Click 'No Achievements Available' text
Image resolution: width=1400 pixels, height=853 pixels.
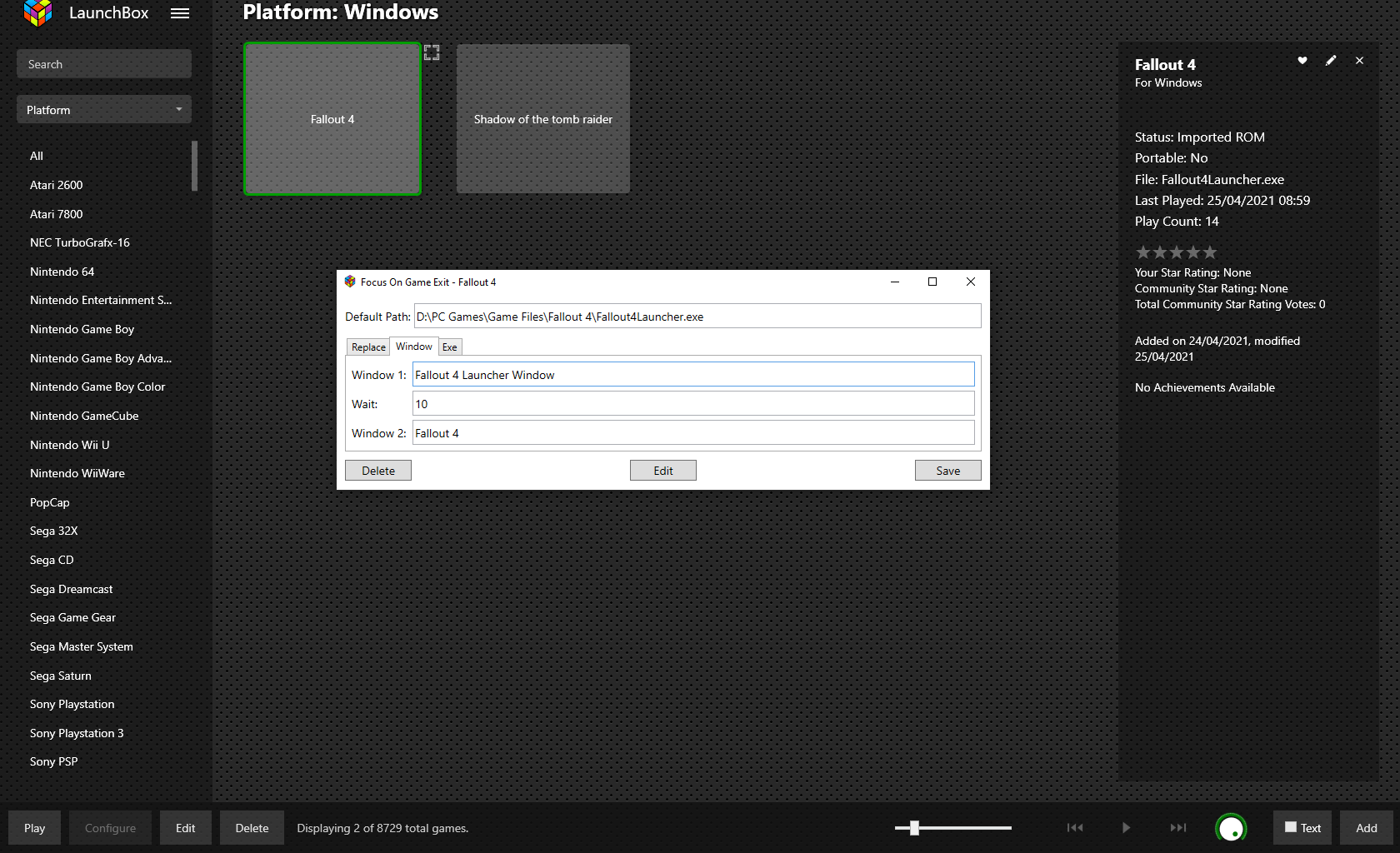click(1205, 387)
